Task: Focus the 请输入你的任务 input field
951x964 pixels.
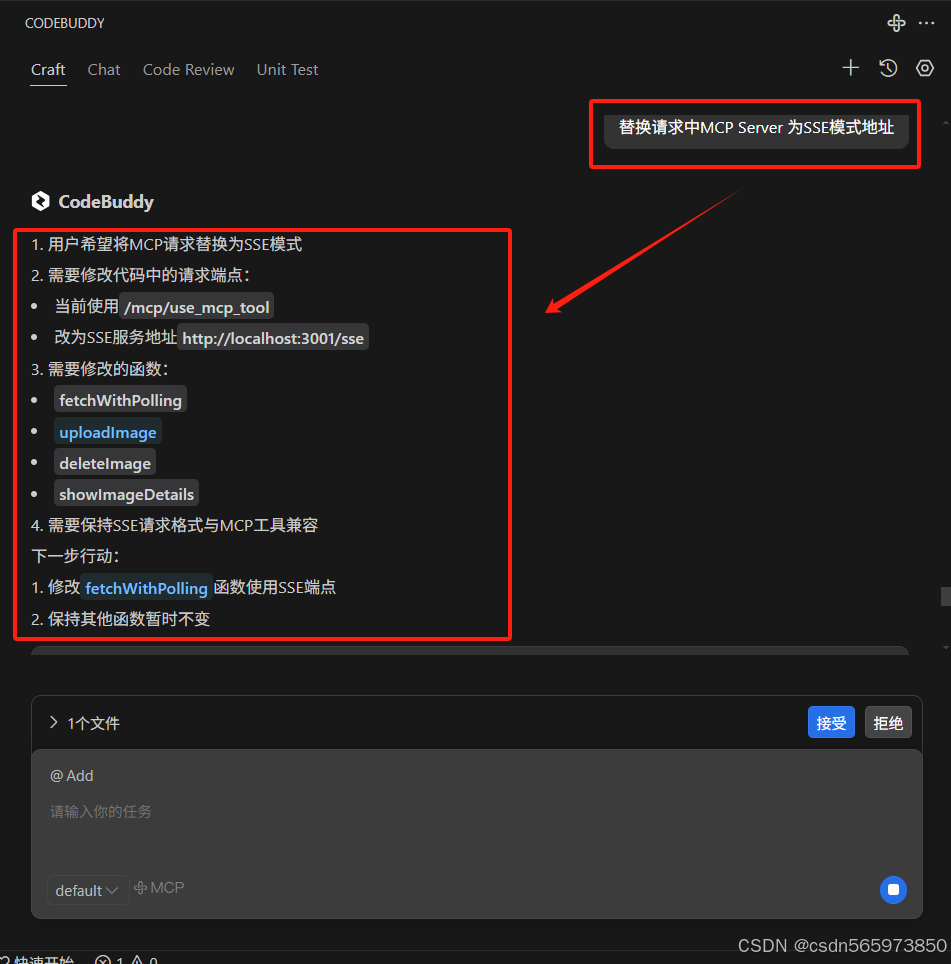Action: pos(476,812)
